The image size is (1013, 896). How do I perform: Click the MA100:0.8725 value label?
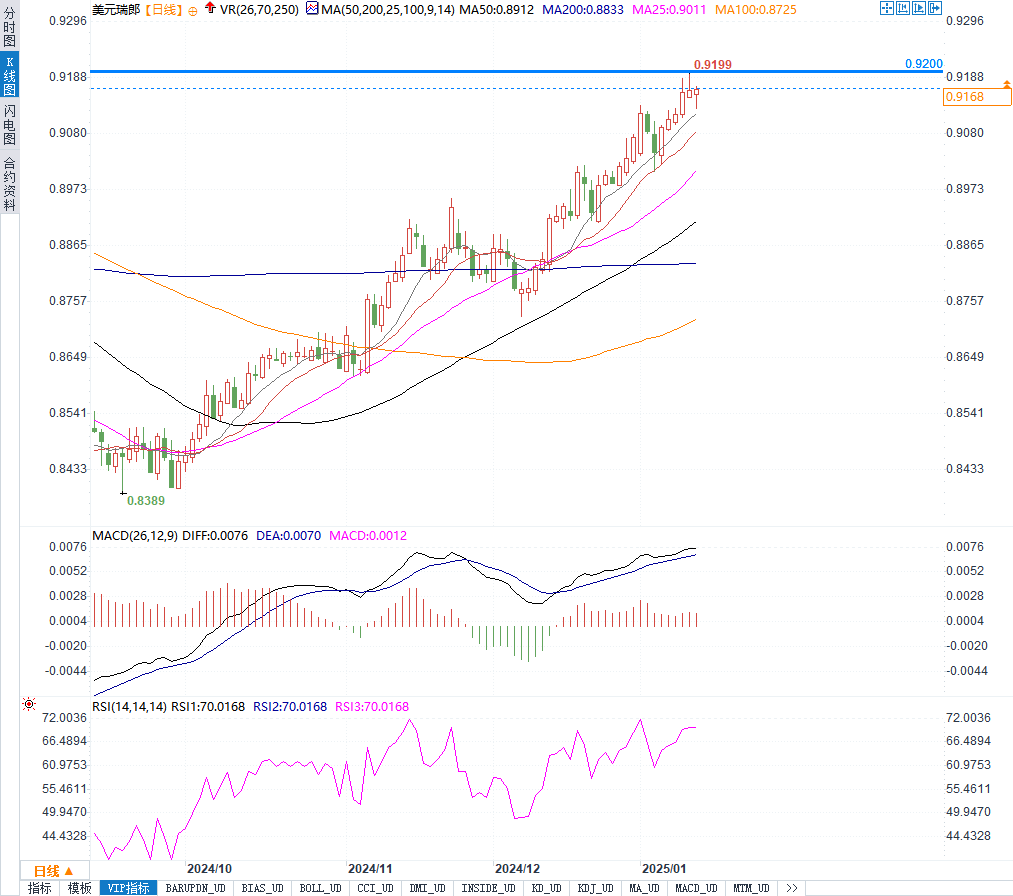click(x=755, y=10)
